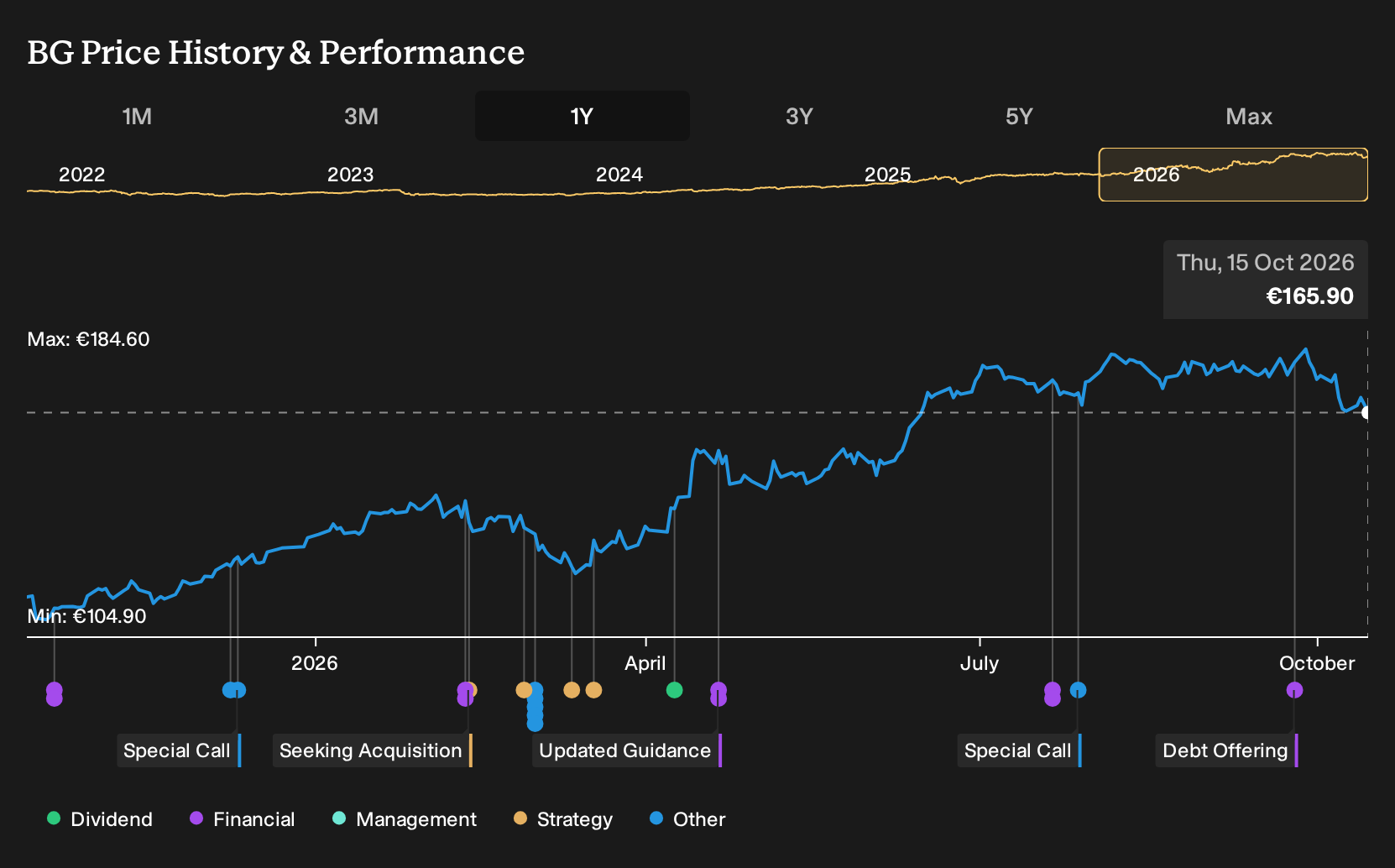The width and height of the screenshot is (1395, 868).
Task: Select the 3M time range tab
Action: tap(361, 116)
